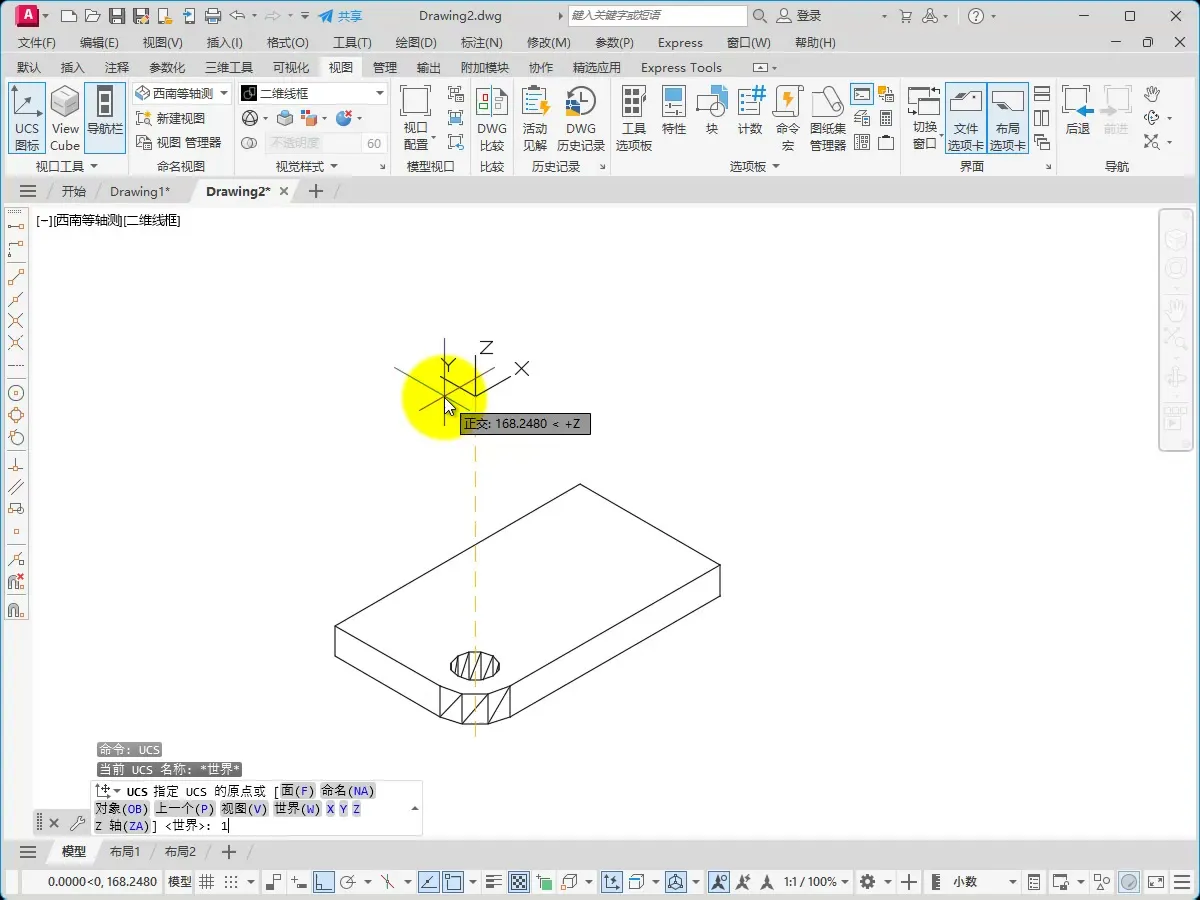Click the 不透明度 (opacity) slider
1200x900 pixels.
(312, 143)
